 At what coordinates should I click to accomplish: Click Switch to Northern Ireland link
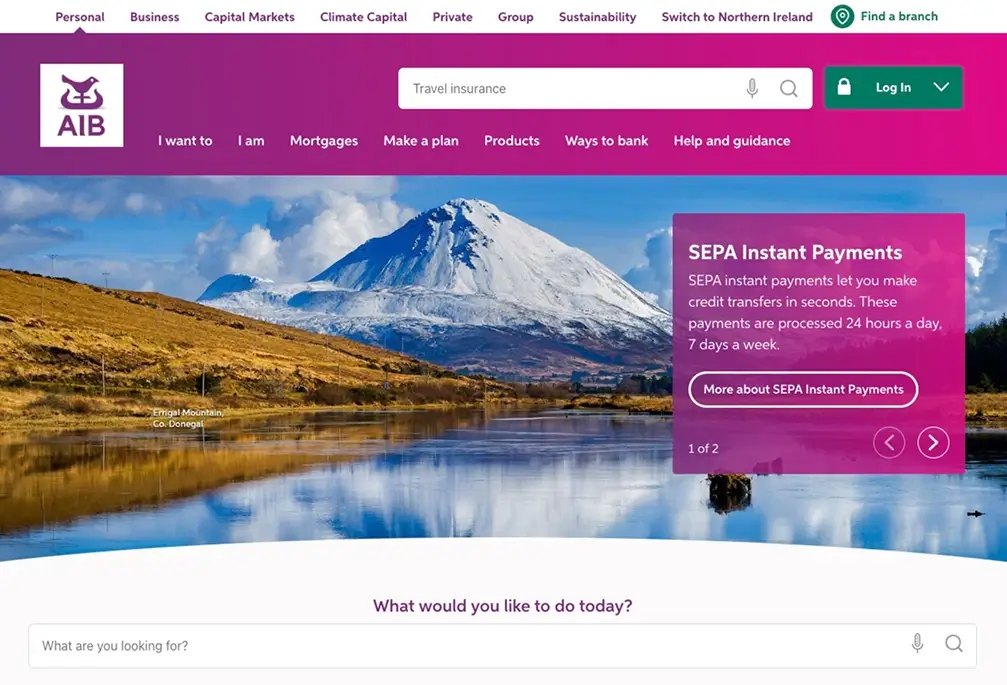point(737,17)
